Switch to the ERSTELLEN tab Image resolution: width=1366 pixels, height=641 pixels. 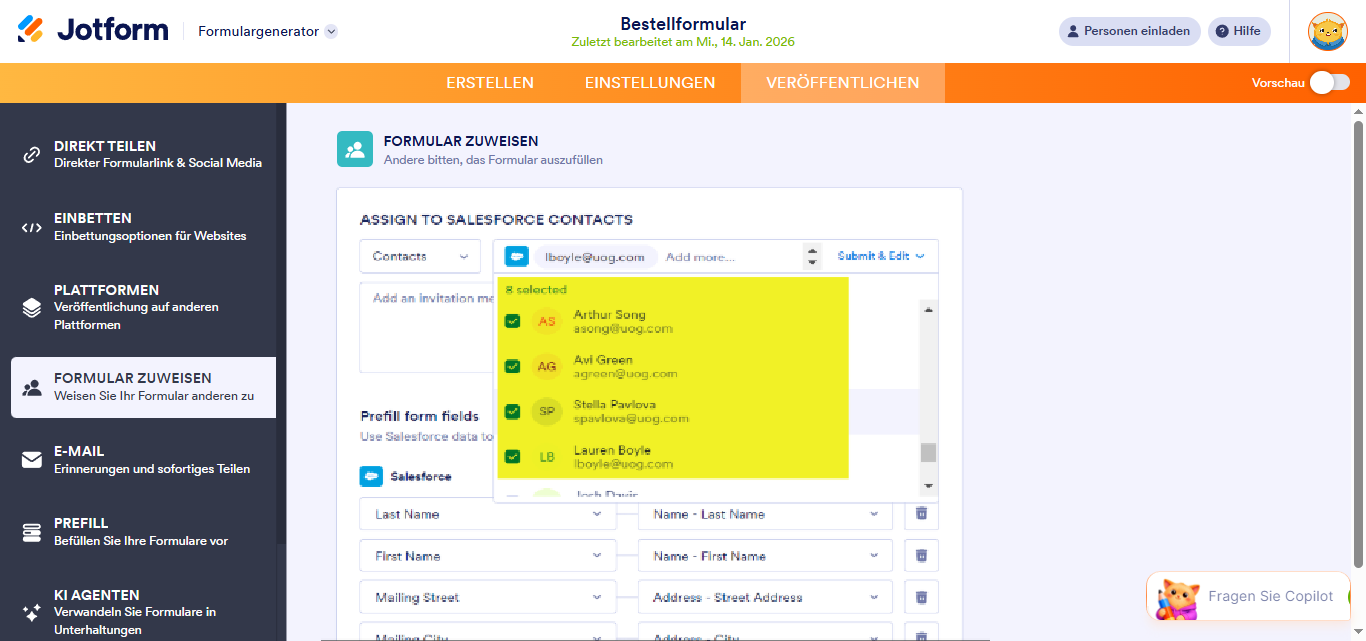pos(490,83)
